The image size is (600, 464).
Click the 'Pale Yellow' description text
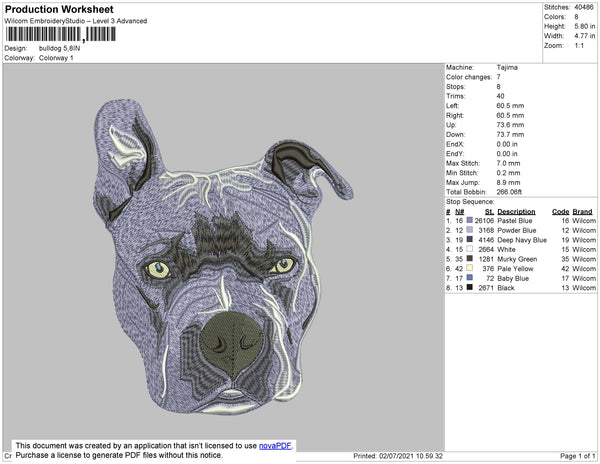(x=515, y=269)
